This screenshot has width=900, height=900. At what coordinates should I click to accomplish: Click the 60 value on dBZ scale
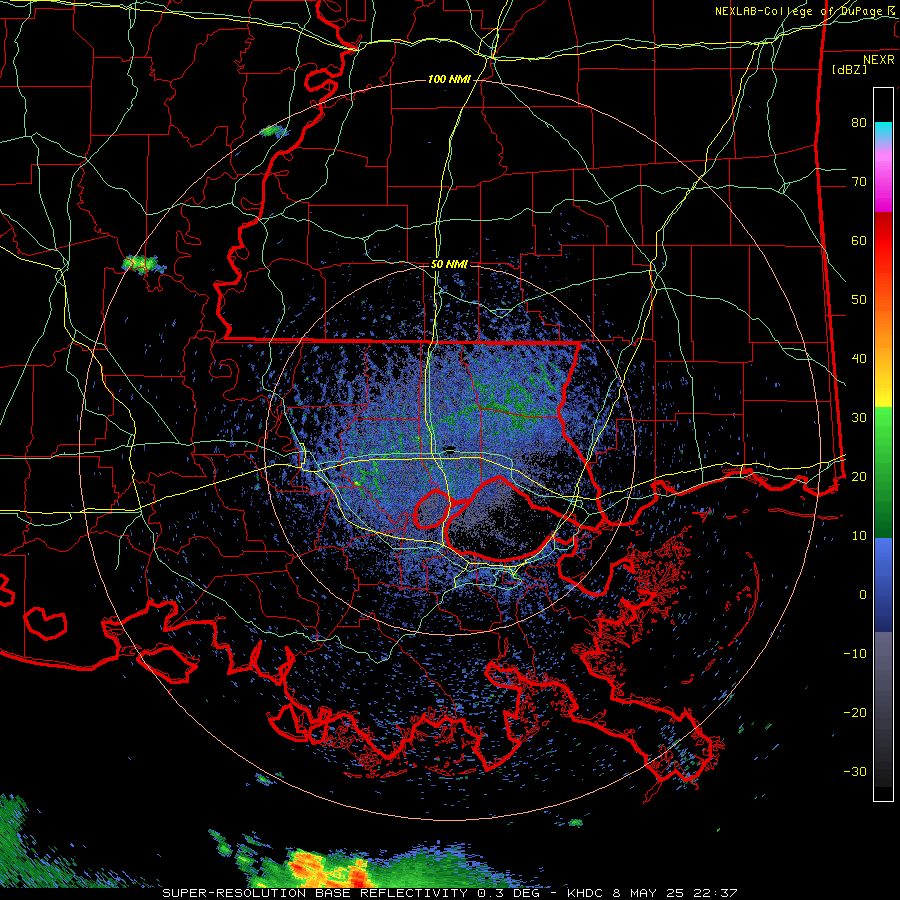tap(859, 241)
